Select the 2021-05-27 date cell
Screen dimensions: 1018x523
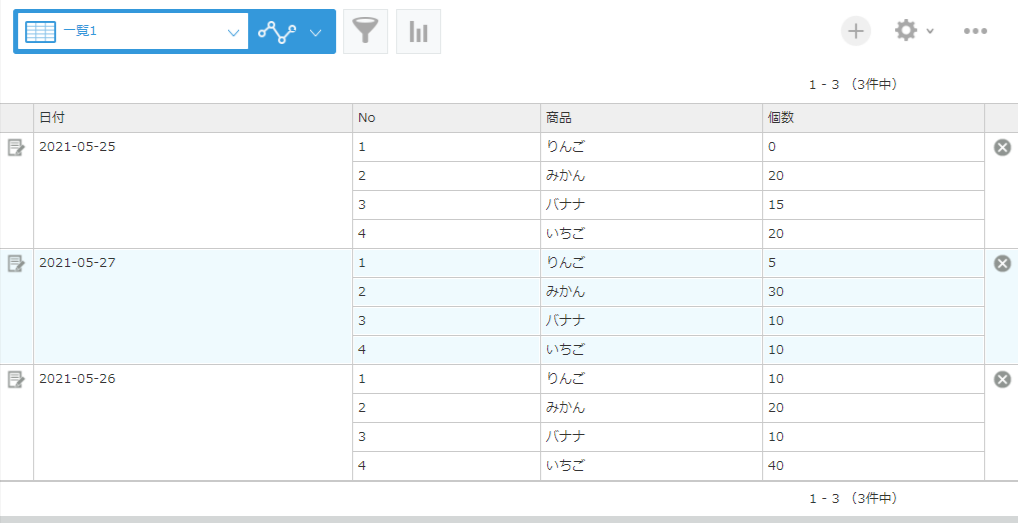pos(77,263)
